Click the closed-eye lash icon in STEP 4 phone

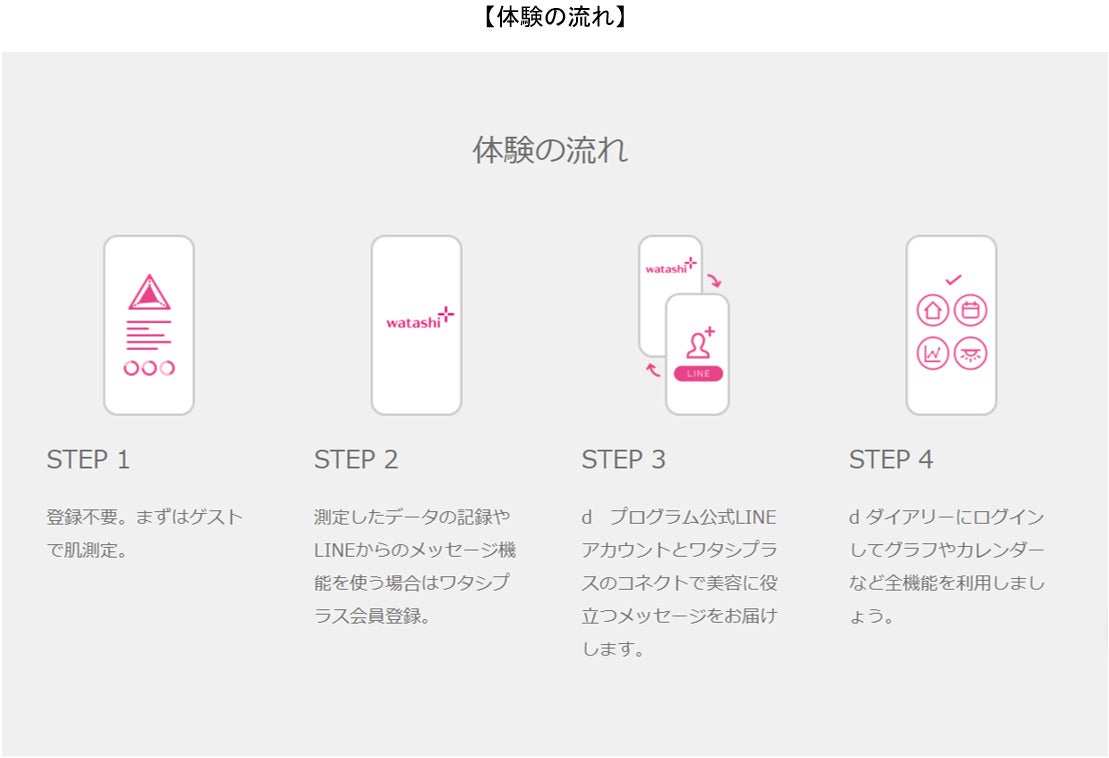pyautogui.click(x=970, y=354)
